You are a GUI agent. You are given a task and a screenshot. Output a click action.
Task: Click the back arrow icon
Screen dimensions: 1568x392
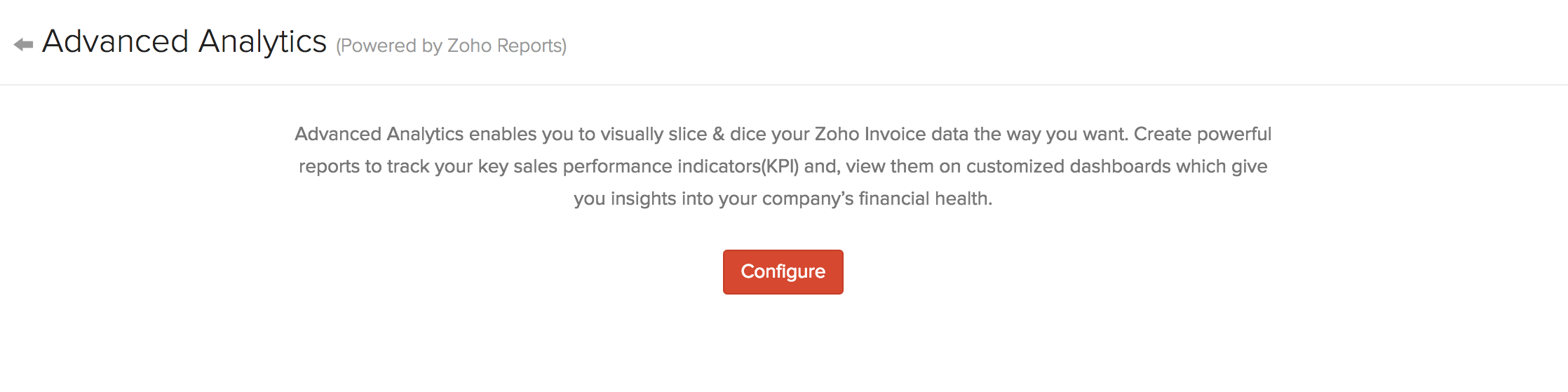[x=23, y=45]
